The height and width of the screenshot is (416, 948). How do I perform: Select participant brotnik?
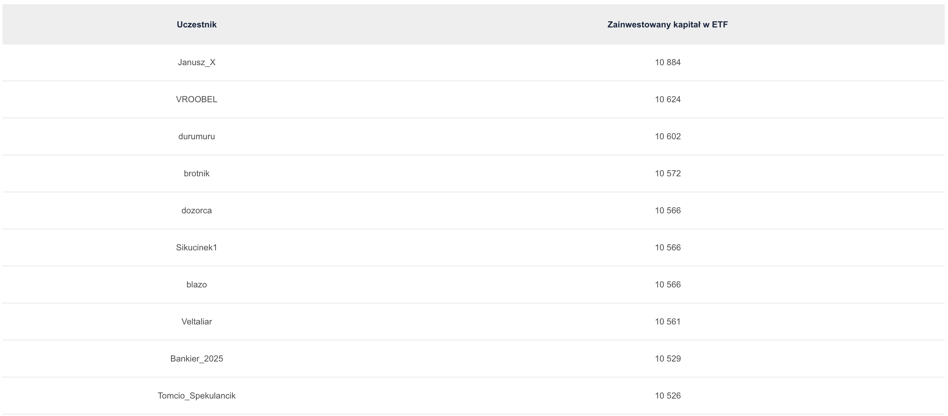(x=196, y=174)
